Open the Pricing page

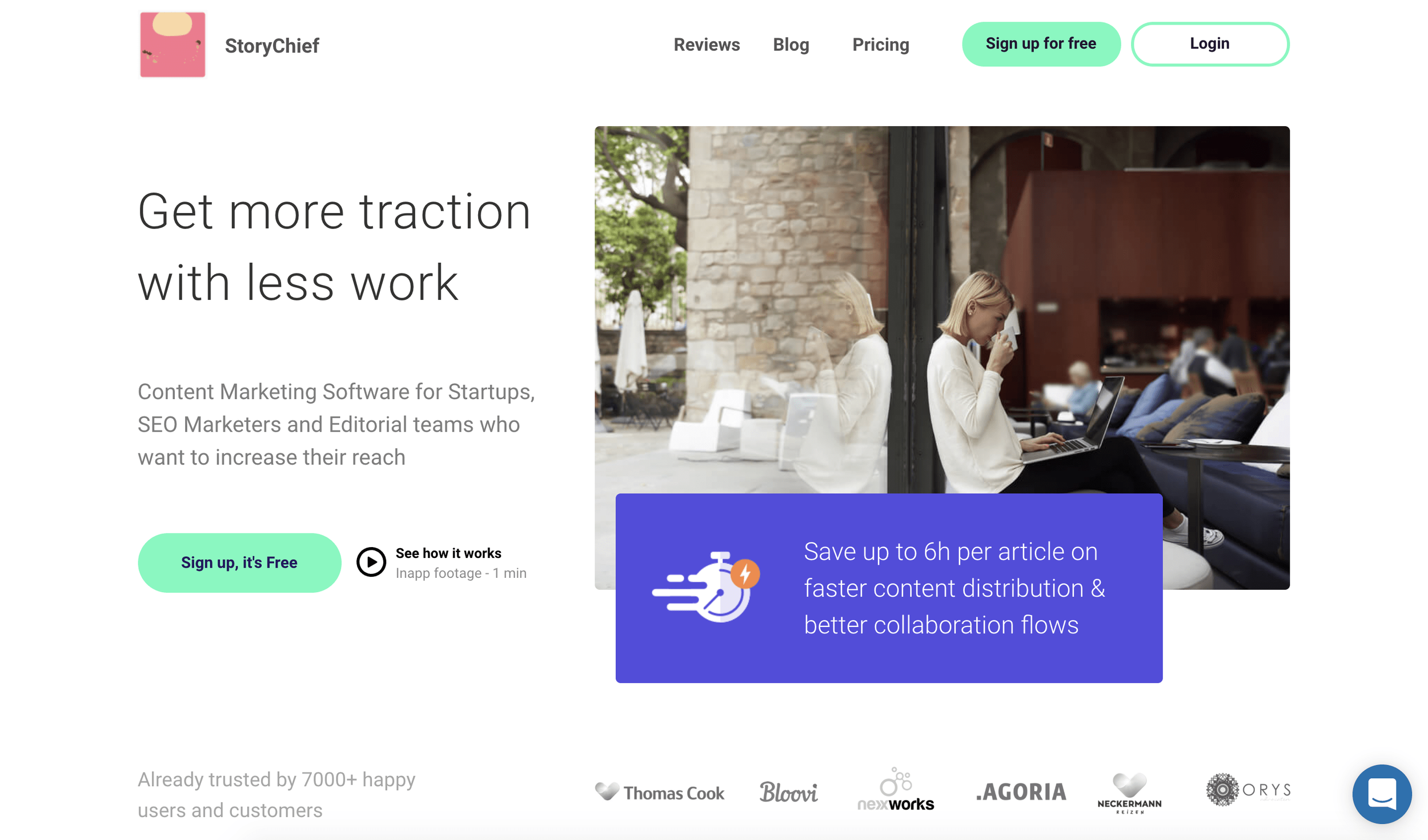(881, 45)
